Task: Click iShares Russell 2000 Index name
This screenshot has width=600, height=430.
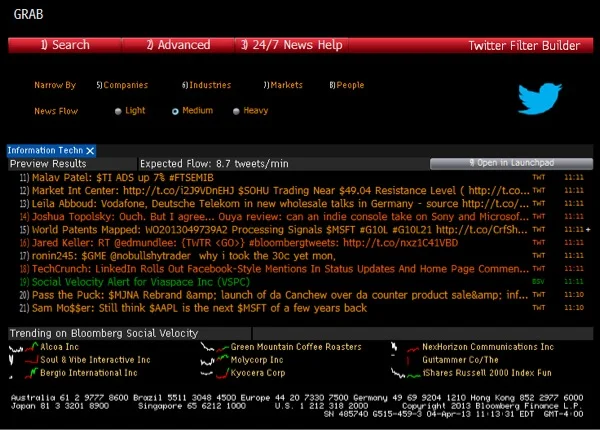Action: (487, 373)
